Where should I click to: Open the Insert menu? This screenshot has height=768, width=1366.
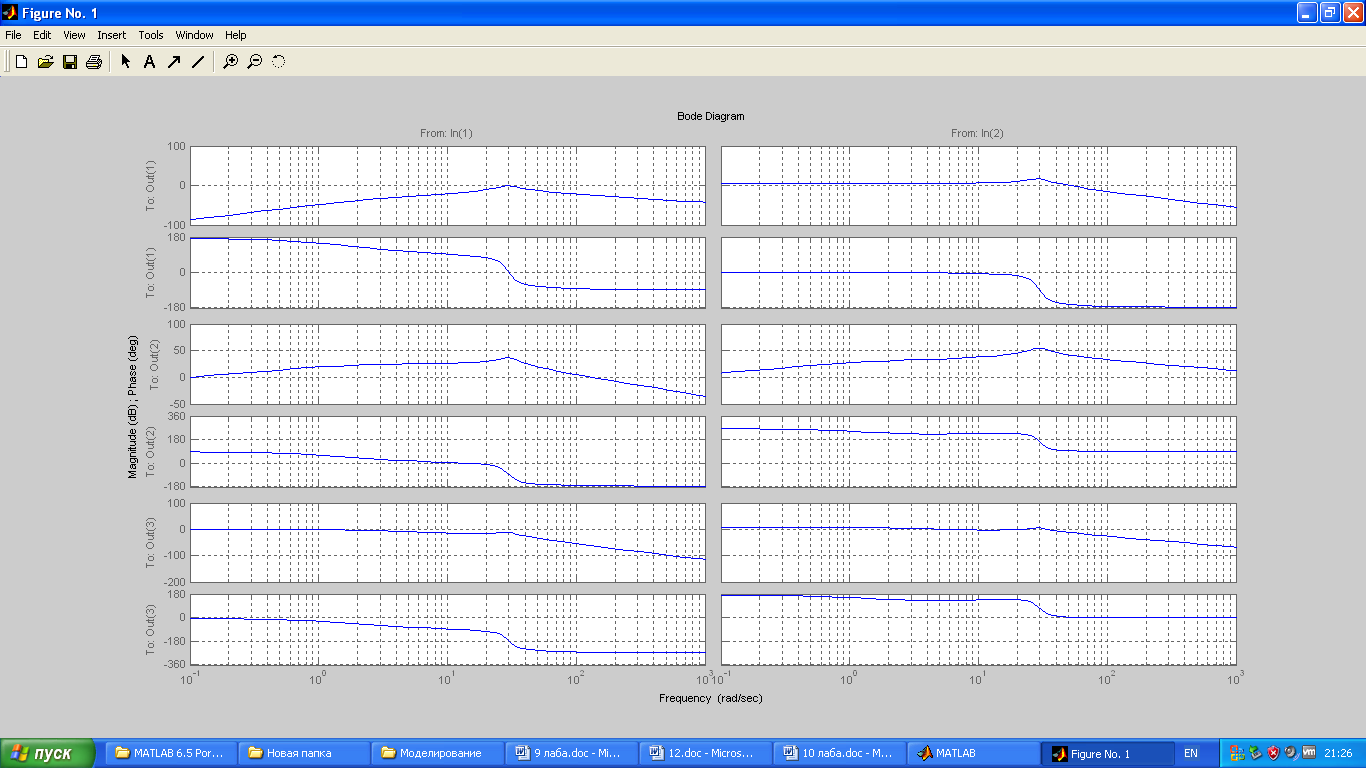(x=112, y=35)
